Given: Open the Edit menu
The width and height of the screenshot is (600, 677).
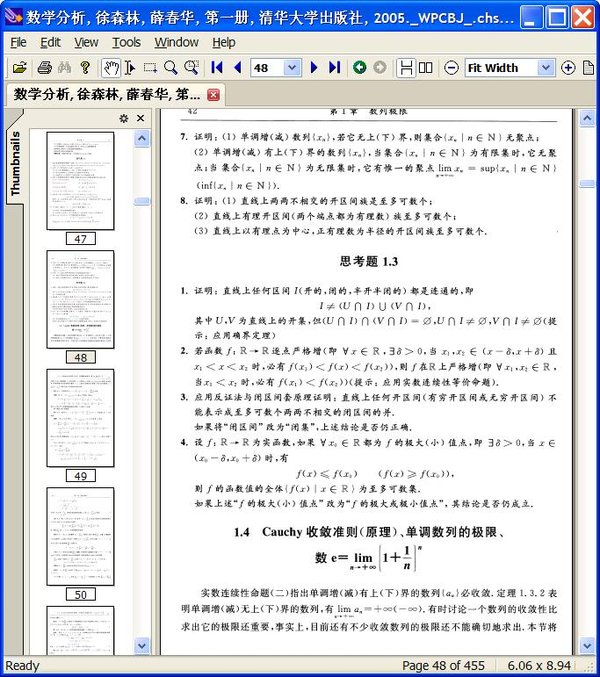Looking at the screenshot, I should (x=50, y=43).
